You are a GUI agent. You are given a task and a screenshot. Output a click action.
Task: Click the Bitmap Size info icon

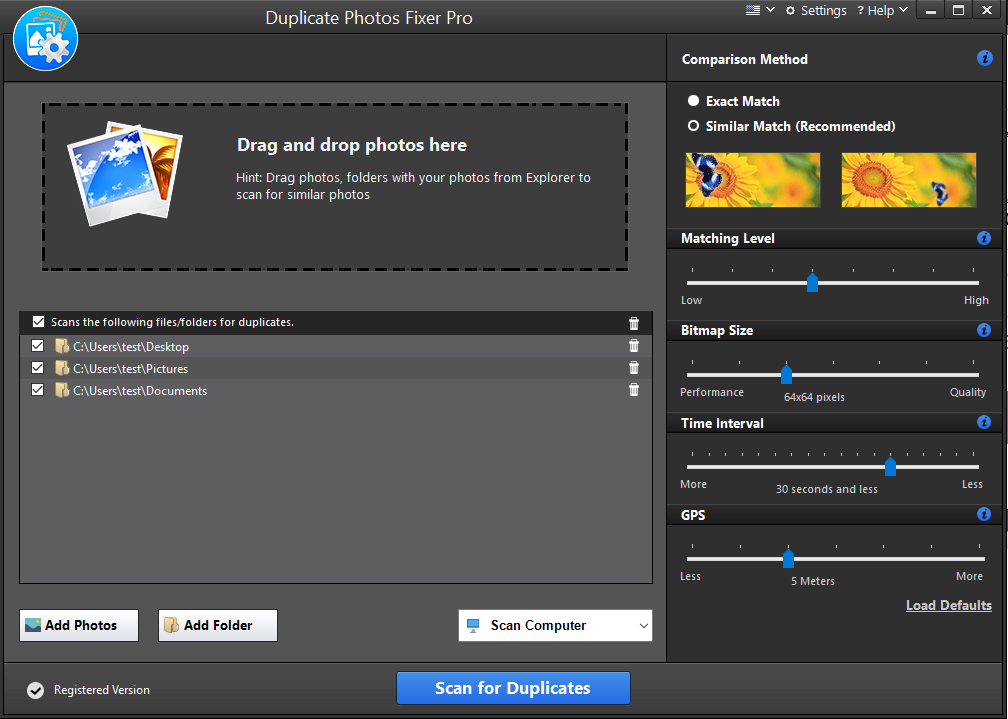983,330
